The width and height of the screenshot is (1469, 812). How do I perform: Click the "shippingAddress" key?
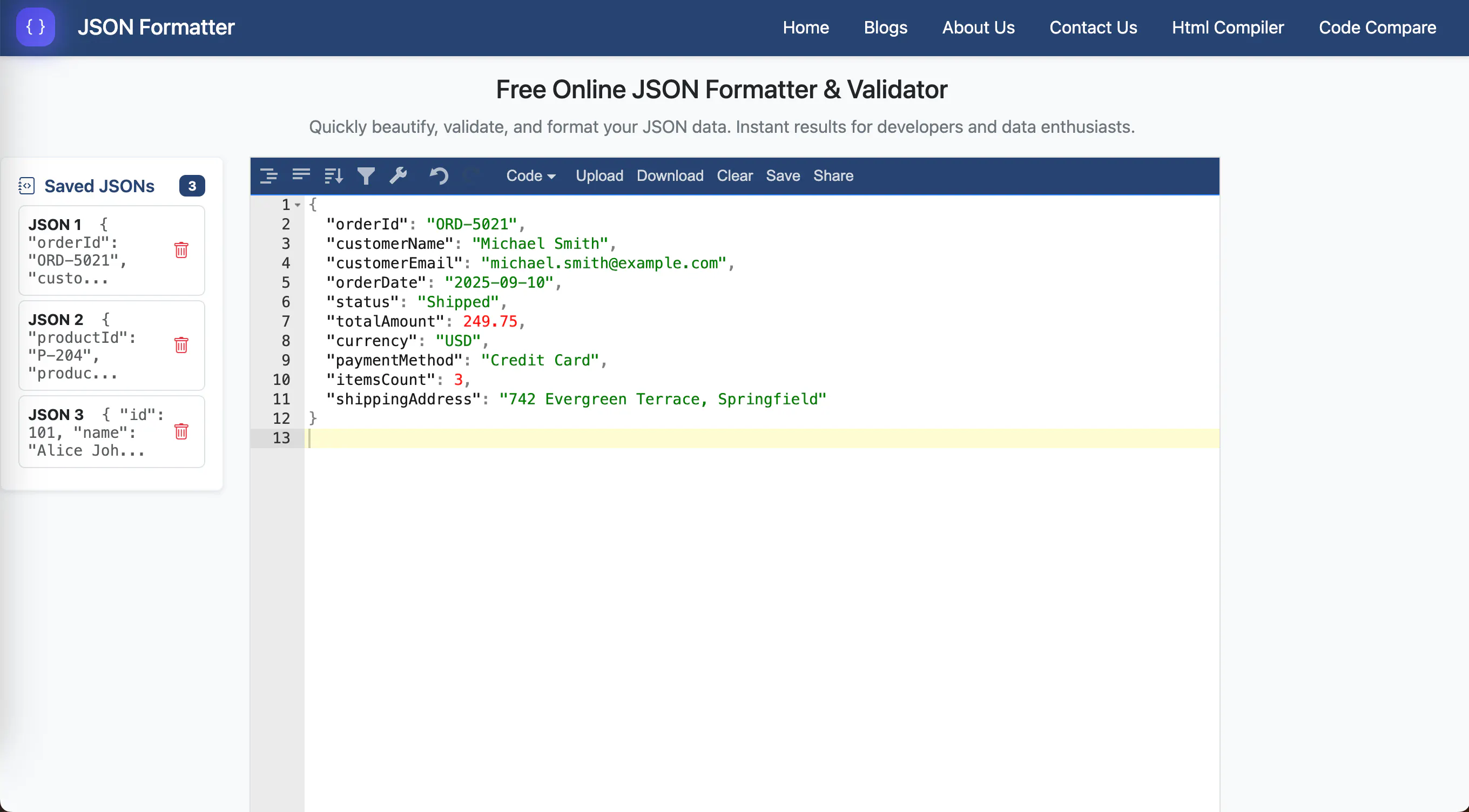(403, 398)
